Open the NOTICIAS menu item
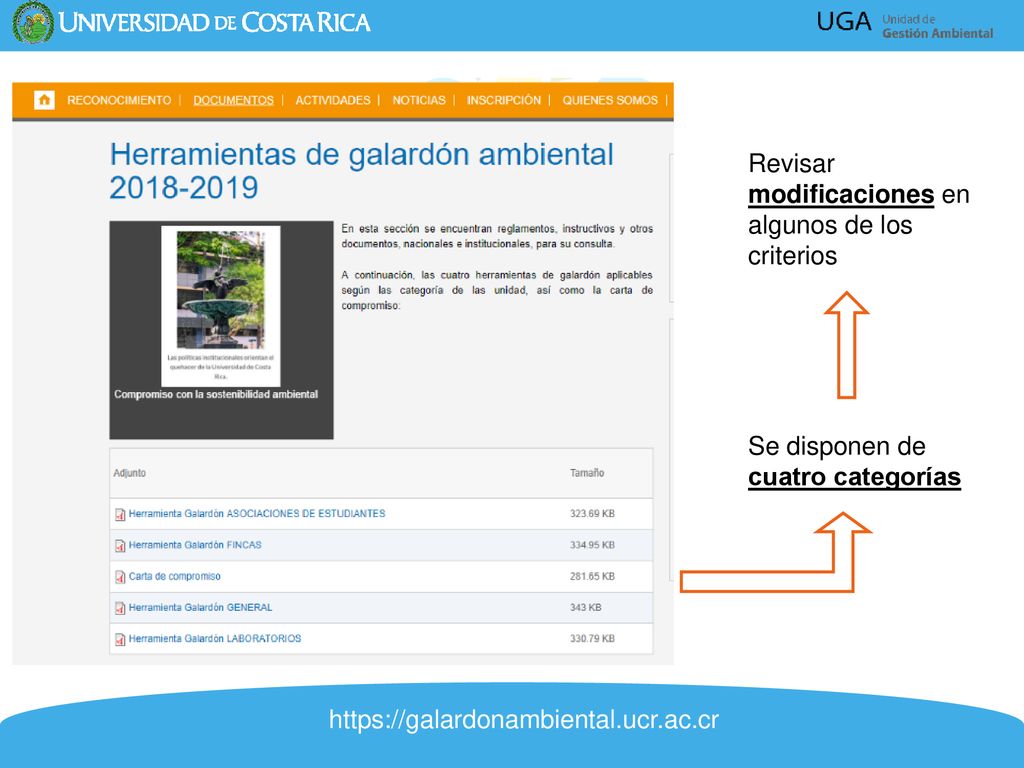 419,101
